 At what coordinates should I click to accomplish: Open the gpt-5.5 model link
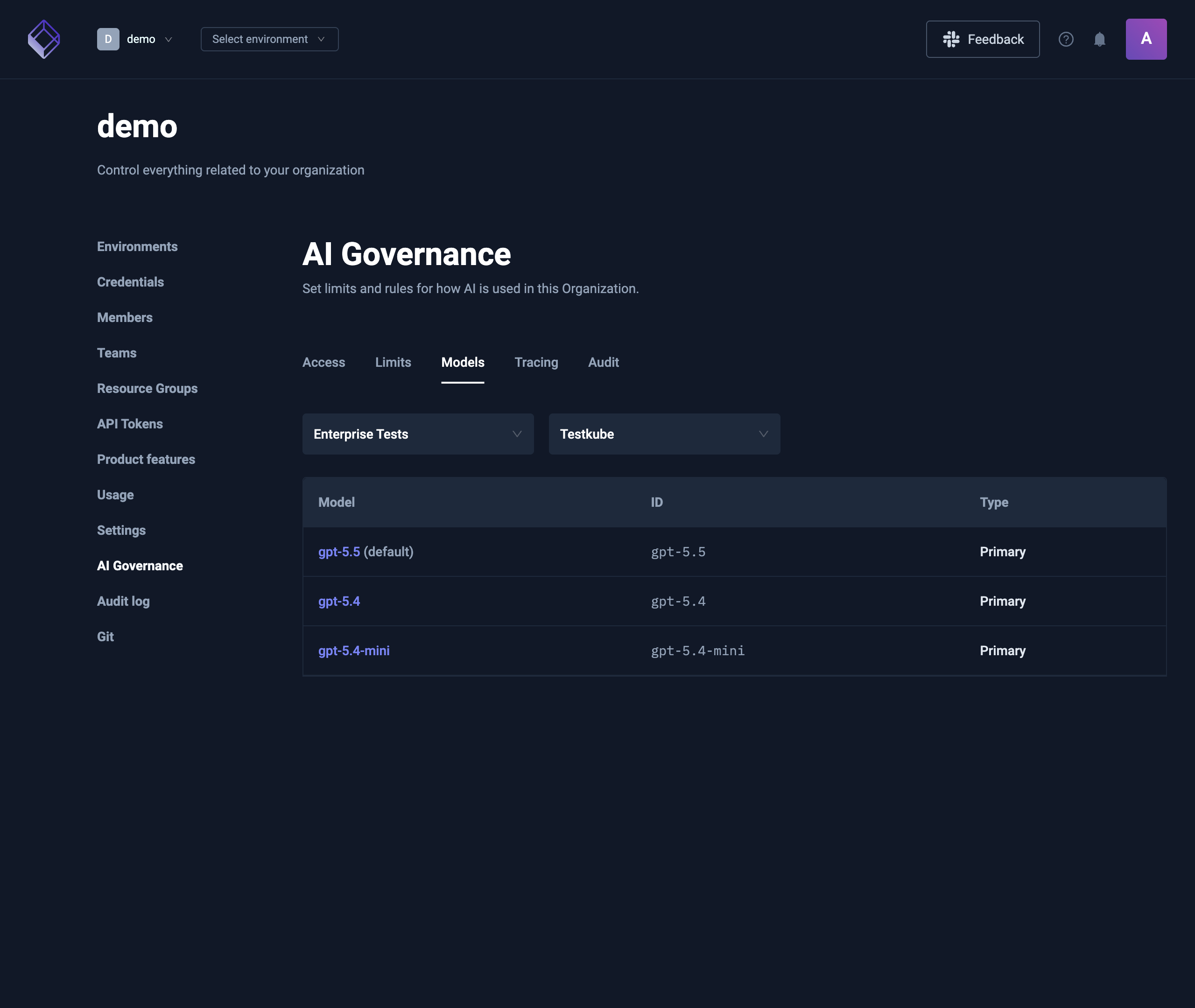point(339,552)
